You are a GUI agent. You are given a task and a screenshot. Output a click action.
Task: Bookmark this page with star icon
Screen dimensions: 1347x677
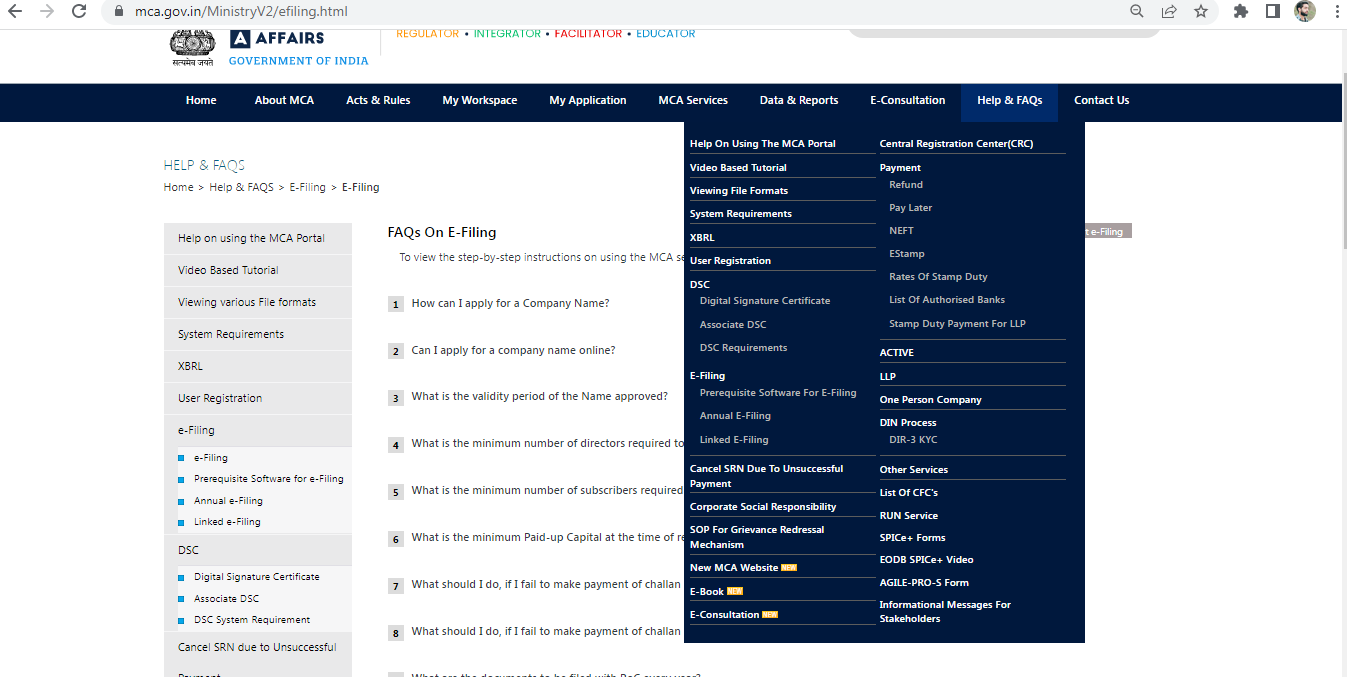click(x=1200, y=12)
